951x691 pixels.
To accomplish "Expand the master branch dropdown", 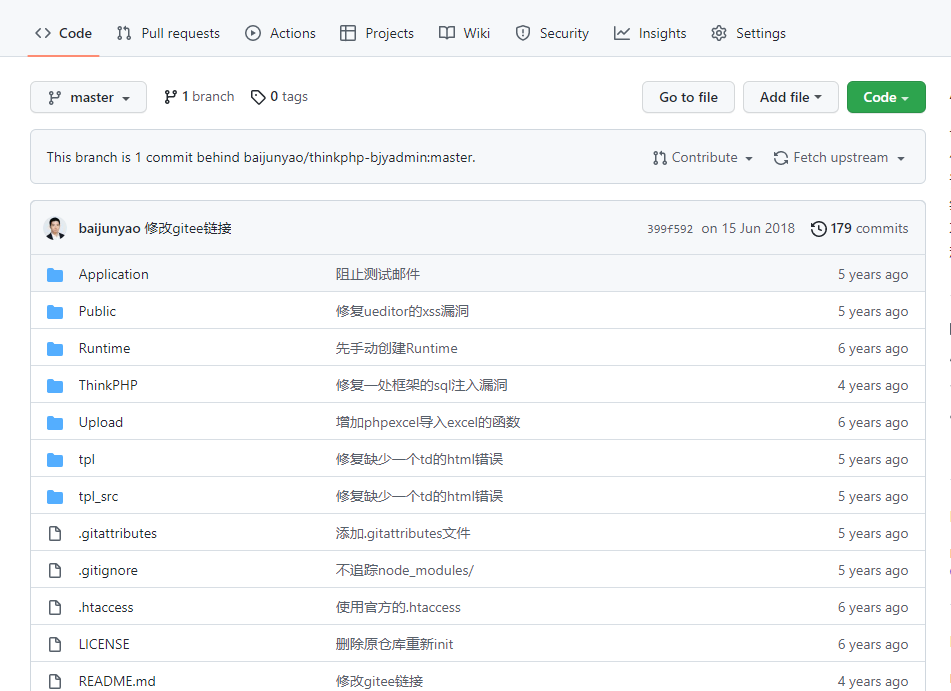I will pyautogui.click(x=89, y=97).
